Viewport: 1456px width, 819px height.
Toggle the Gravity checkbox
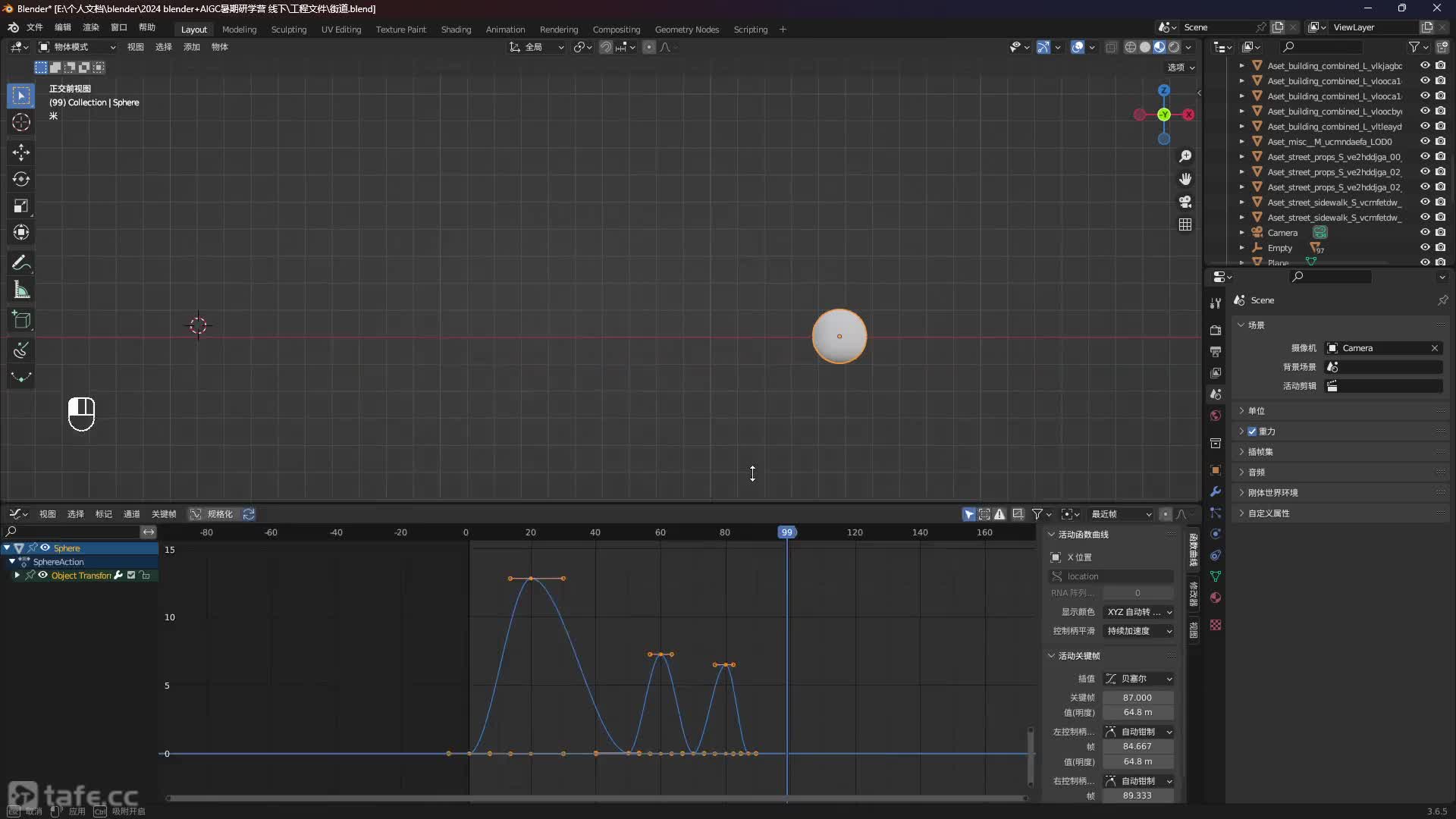click(x=1252, y=431)
